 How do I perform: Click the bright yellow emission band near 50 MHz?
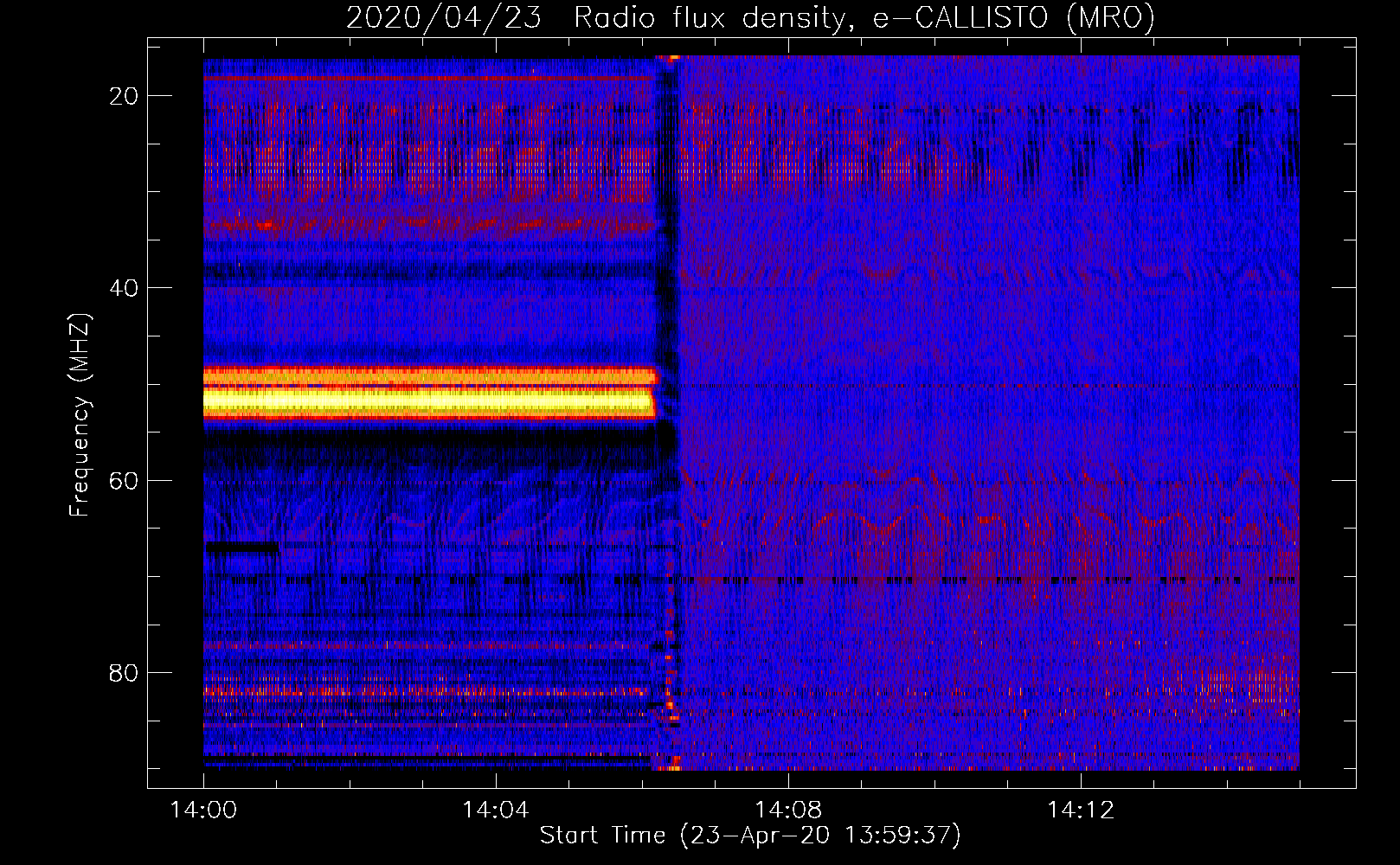pos(429,400)
